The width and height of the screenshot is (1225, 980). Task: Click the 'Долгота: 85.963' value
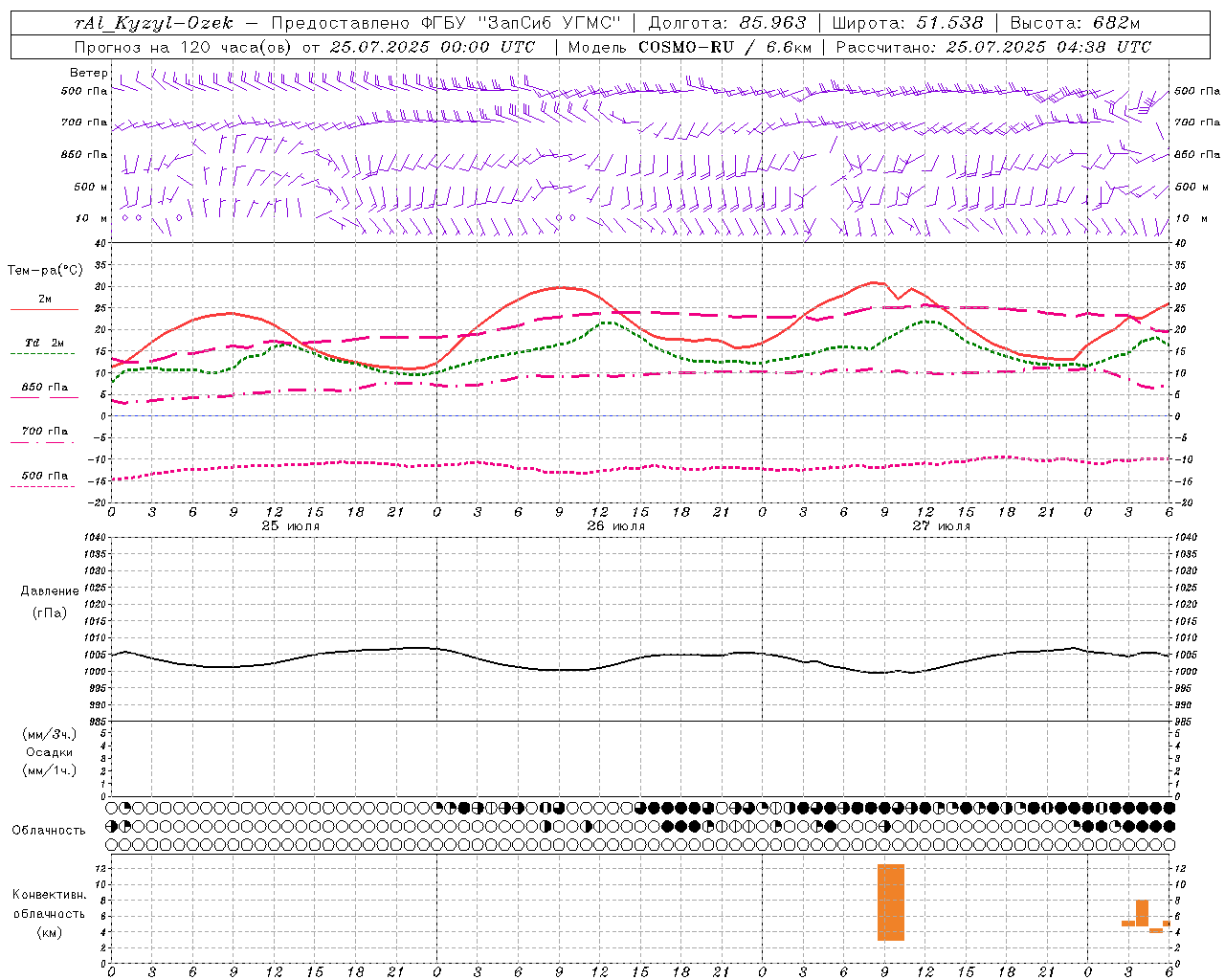pos(727,23)
